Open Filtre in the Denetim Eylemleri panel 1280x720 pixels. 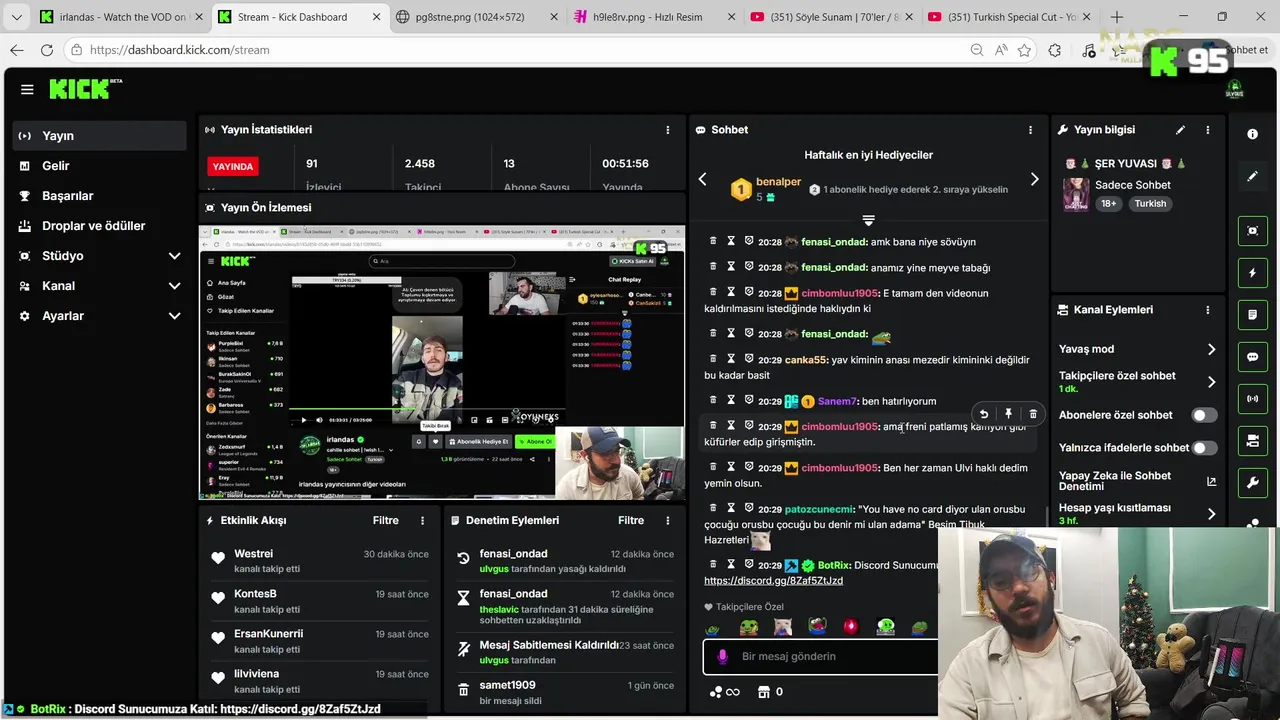(x=631, y=521)
